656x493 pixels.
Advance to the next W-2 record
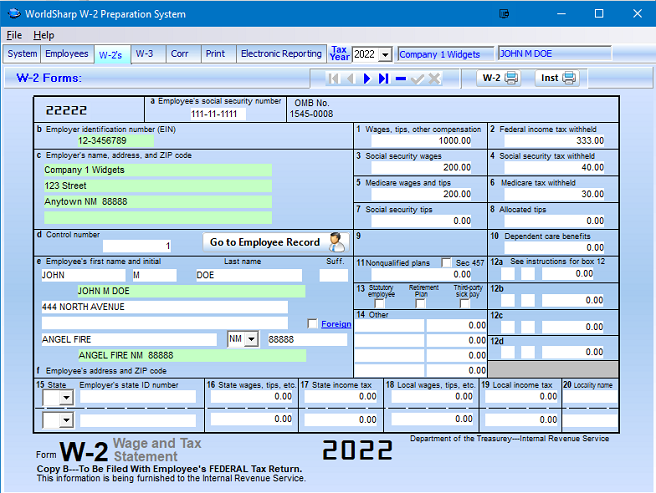click(367, 78)
